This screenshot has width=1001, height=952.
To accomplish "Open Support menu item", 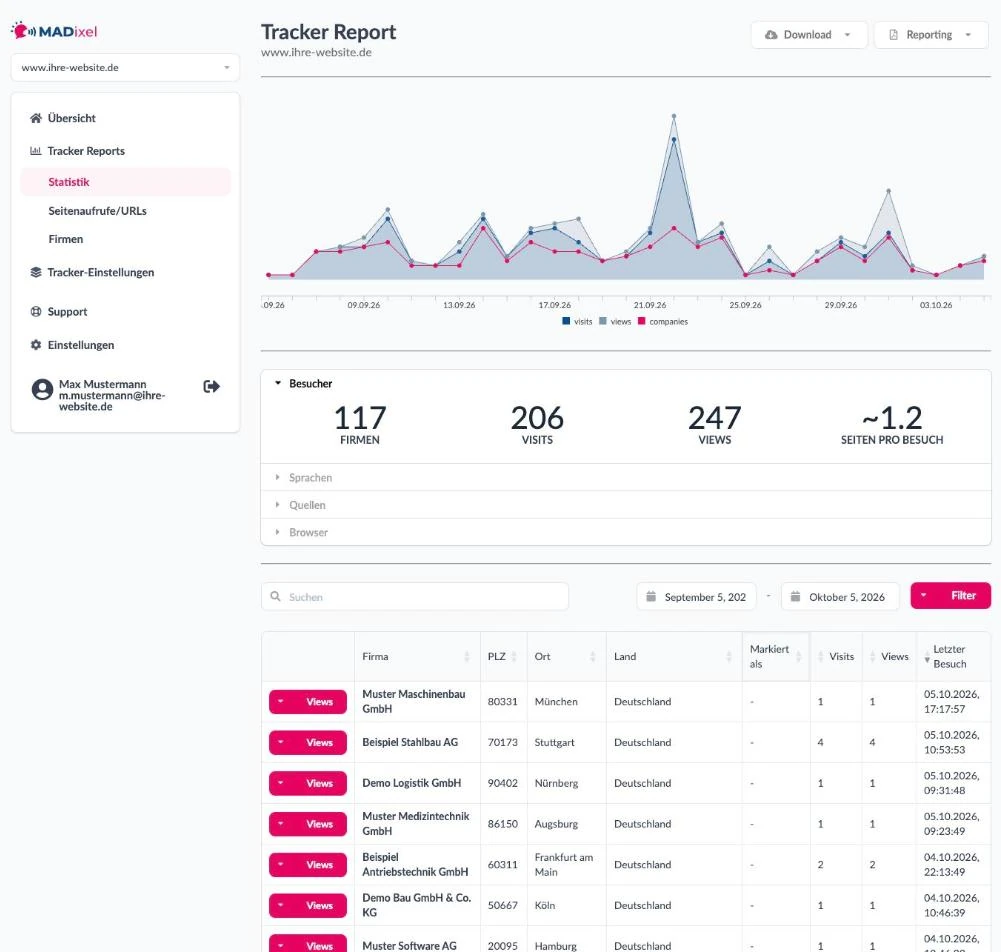I will click(68, 312).
